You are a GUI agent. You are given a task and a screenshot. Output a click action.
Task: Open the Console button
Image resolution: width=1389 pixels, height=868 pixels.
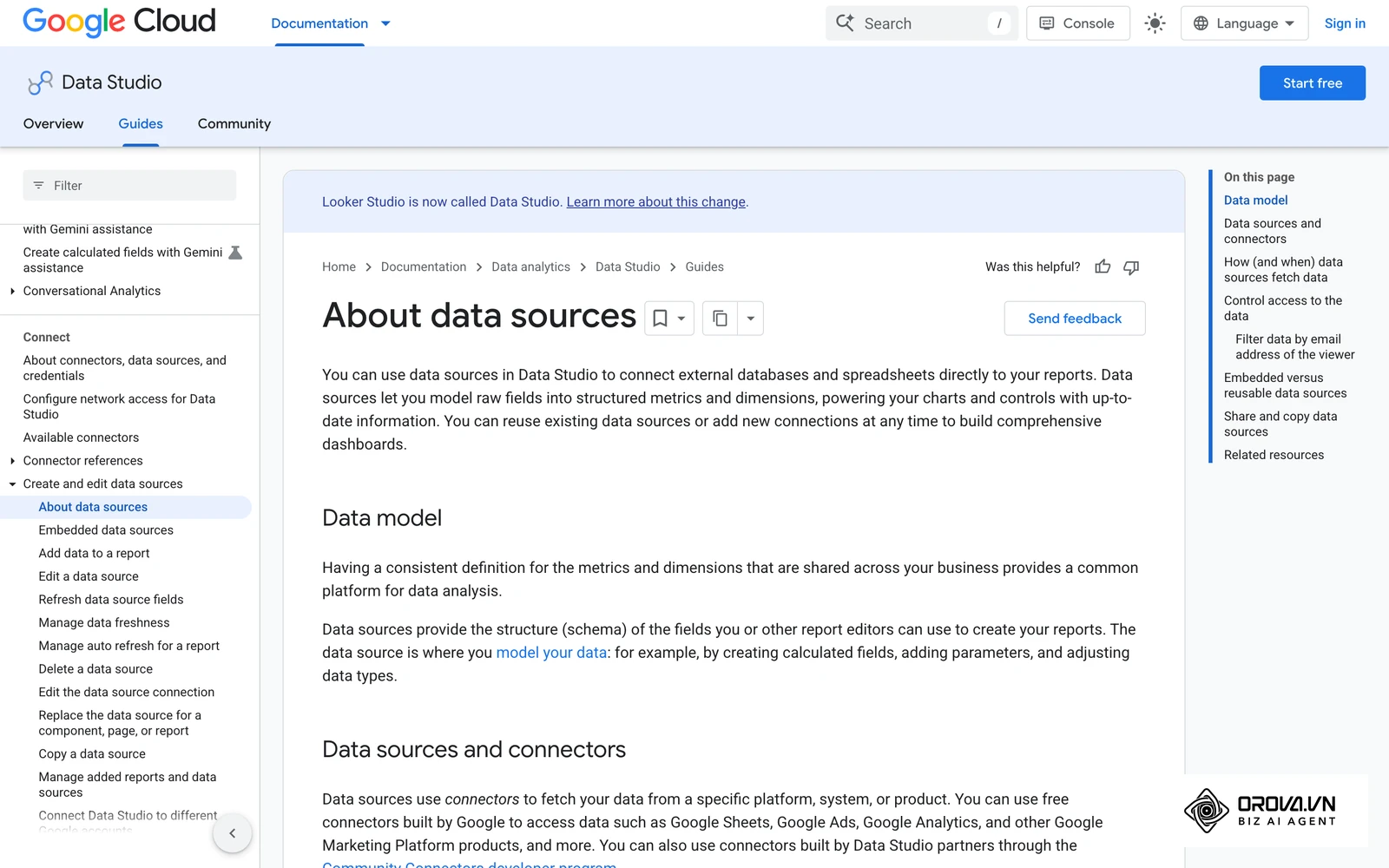[x=1078, y=23]
